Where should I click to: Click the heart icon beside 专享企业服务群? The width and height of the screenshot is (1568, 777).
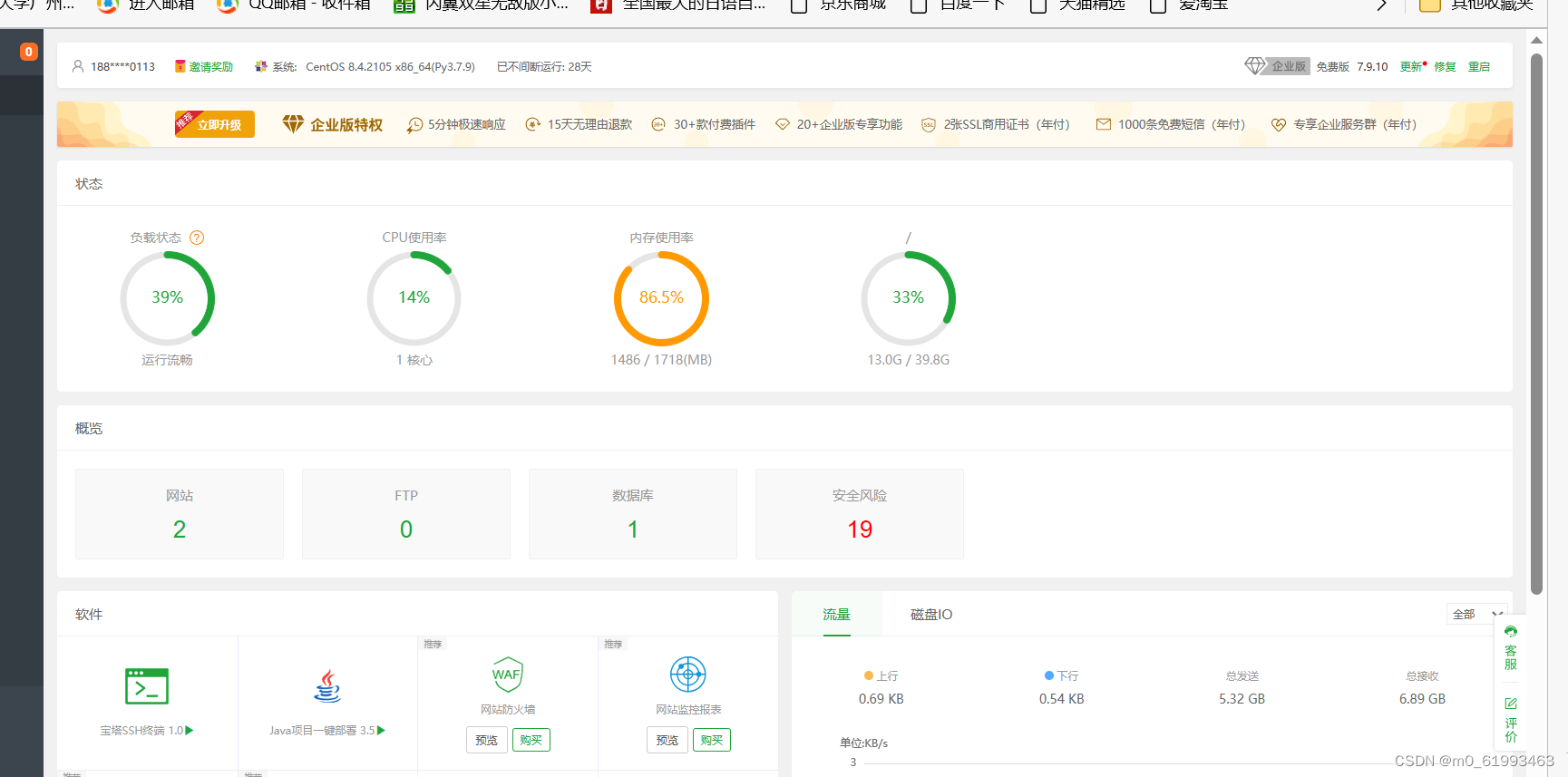coord(1279,125)
